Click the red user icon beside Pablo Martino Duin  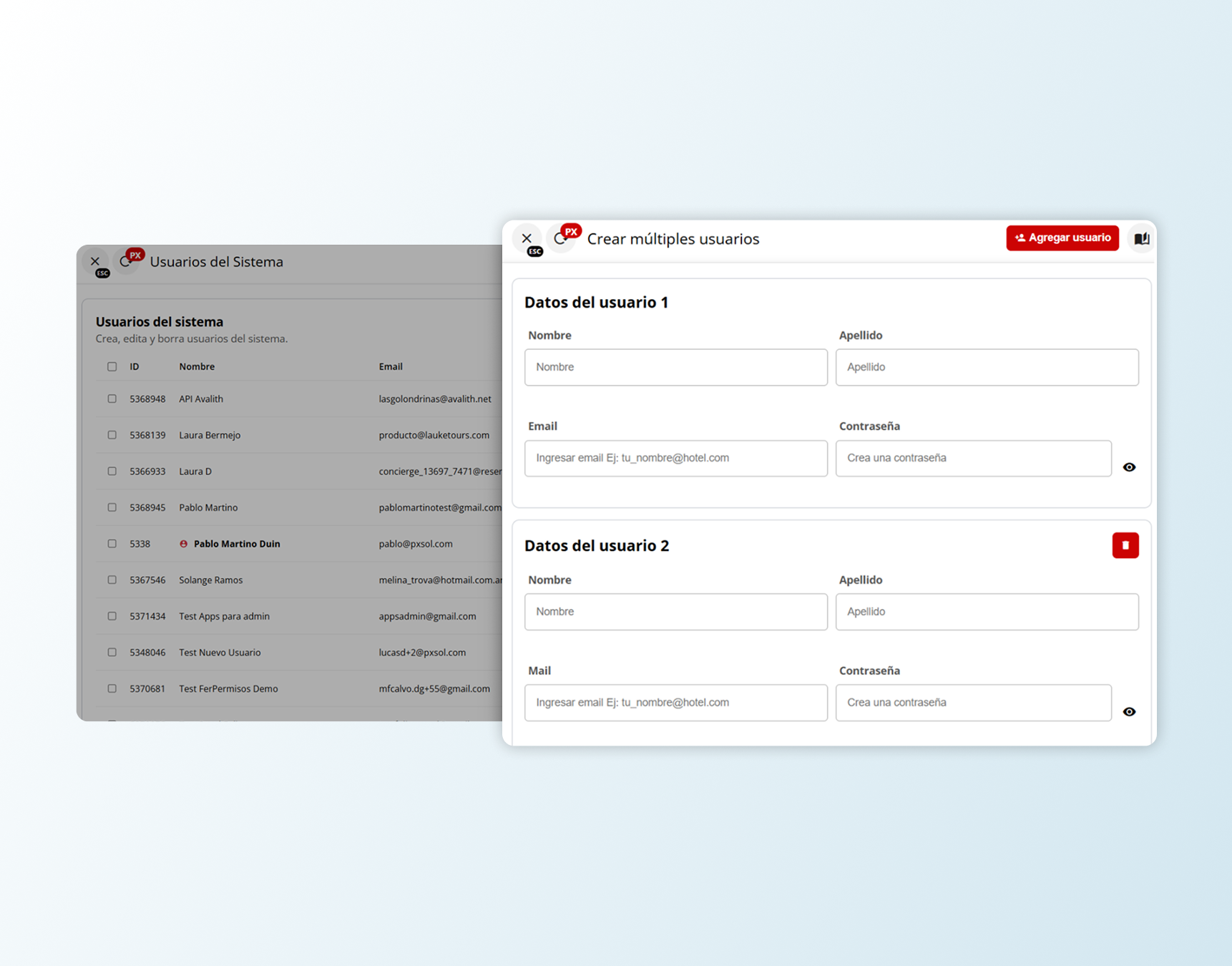(x=184, y=544)
